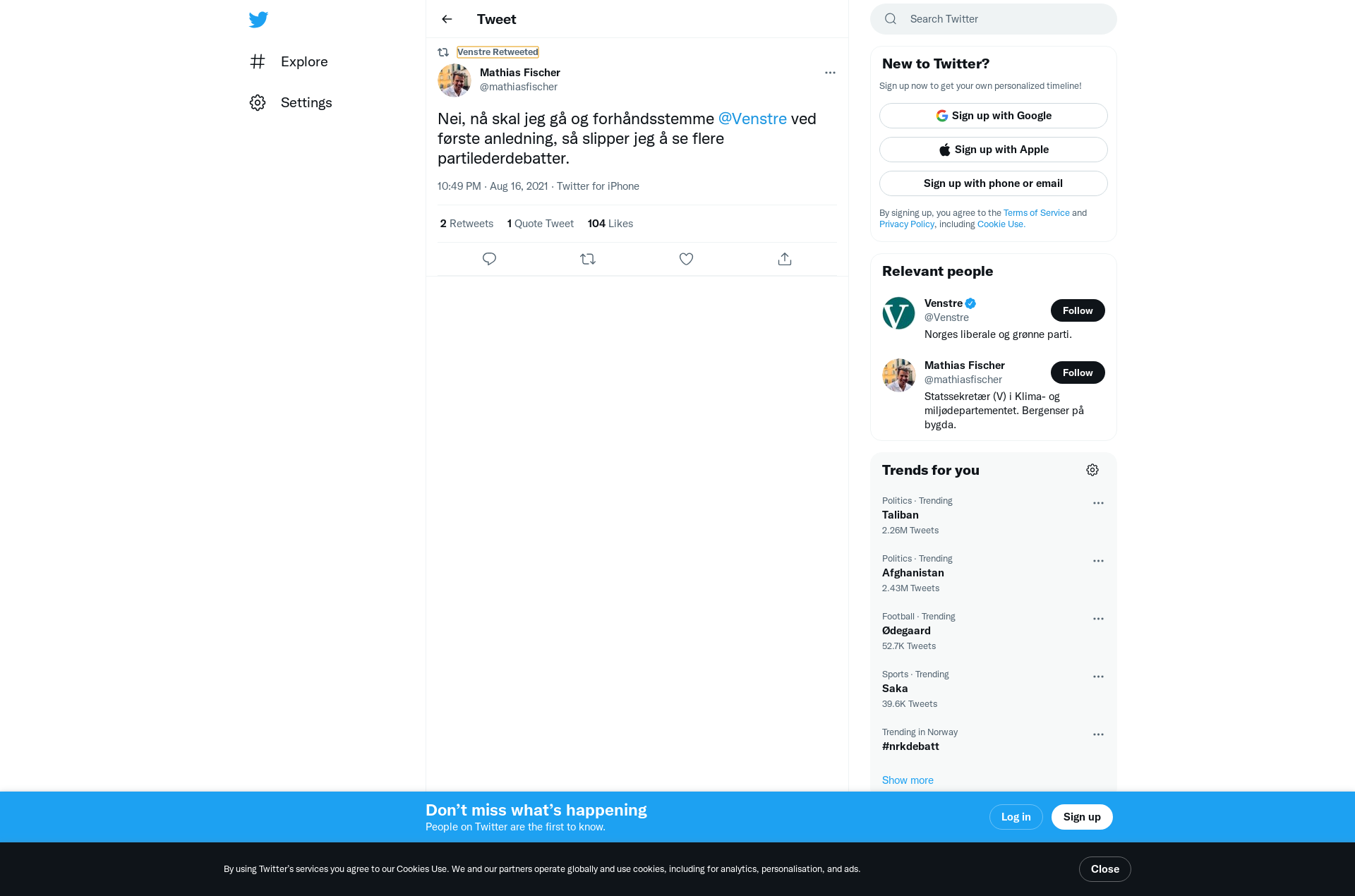Click the Terms of Service link
Viewport: 1355px width, 896px height.
pyautogui.click(x=1036, y=213)
